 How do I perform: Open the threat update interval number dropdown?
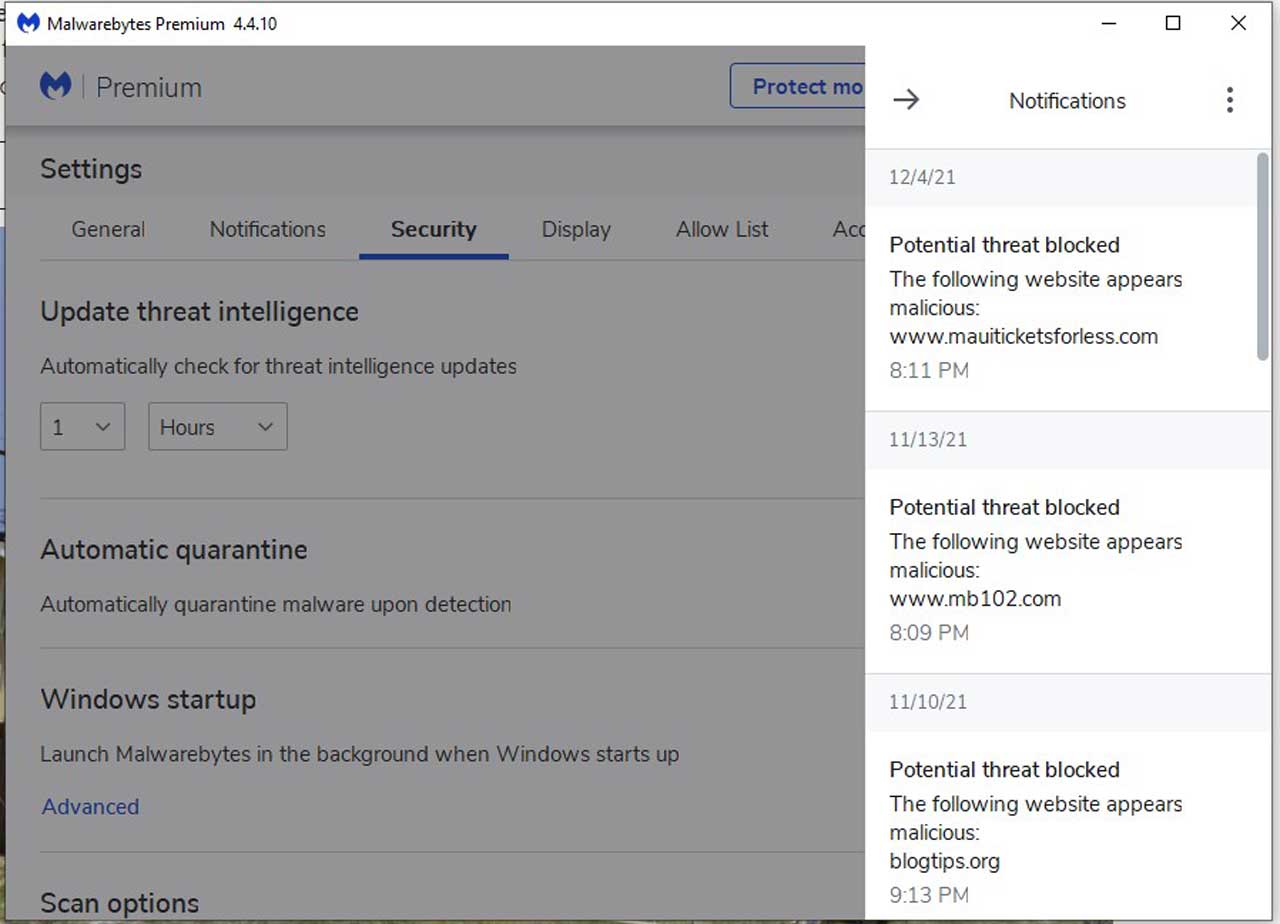(x=82, y=426)
